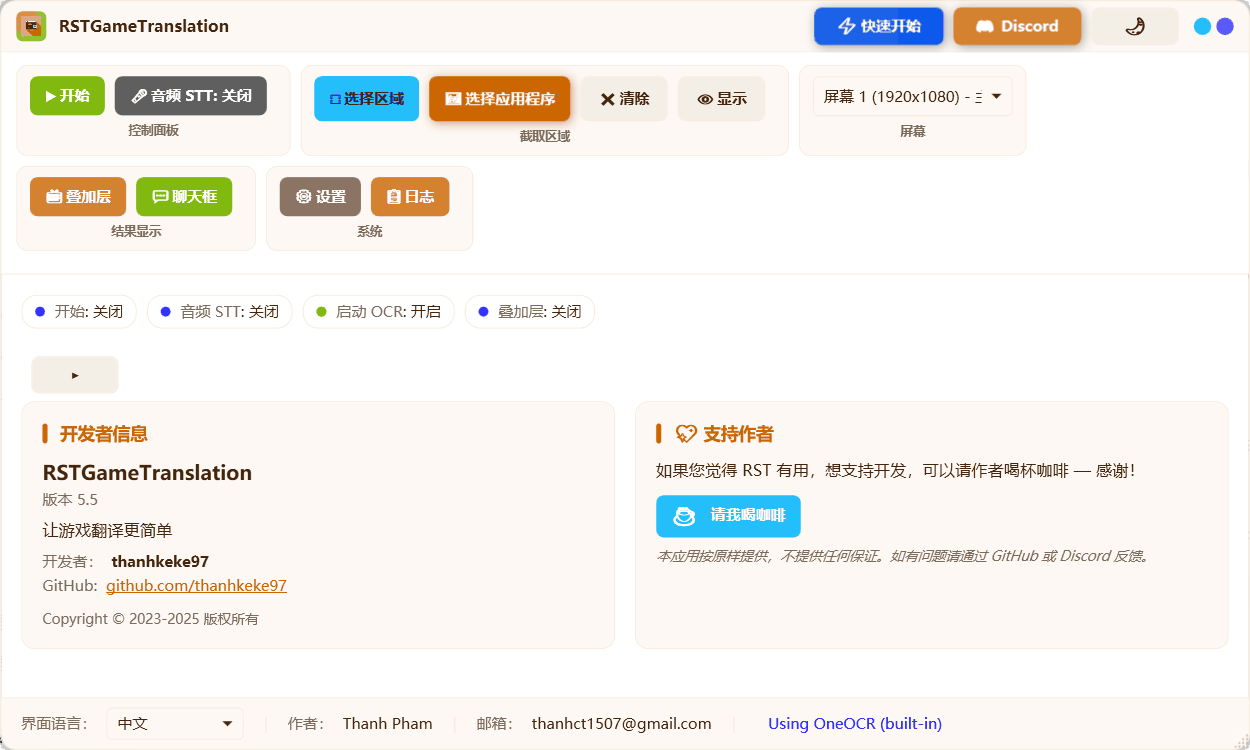Open 设置 settings with gear icon

[x=320, y=197]
